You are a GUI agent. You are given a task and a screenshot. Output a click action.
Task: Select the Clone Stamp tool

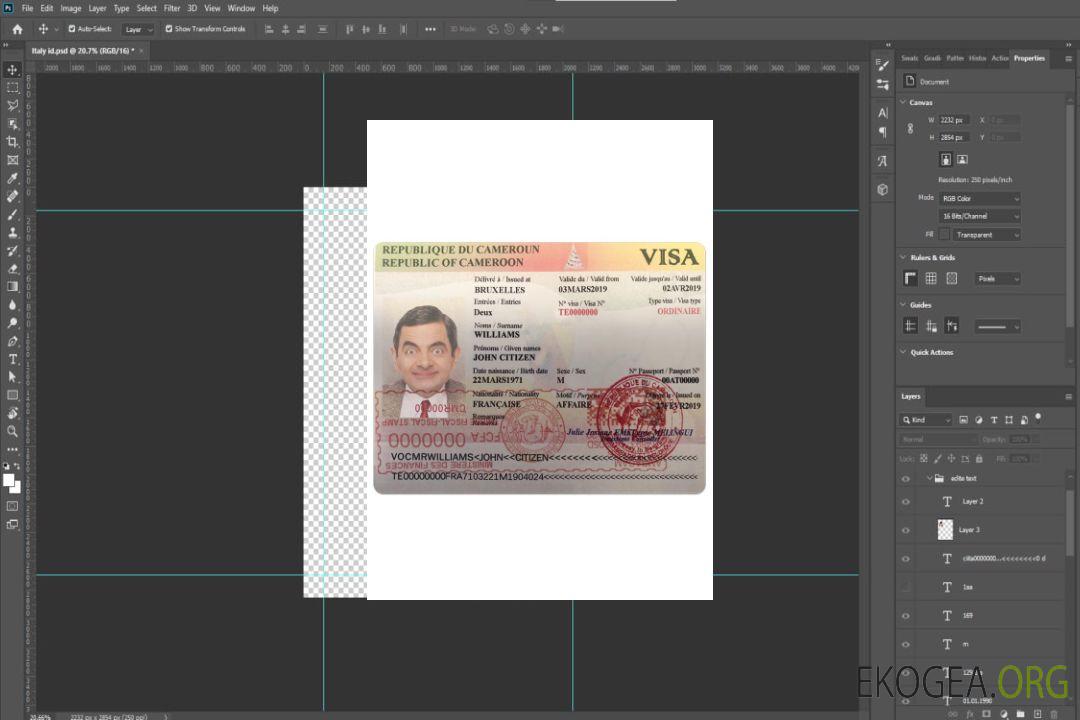click(12, 233)
